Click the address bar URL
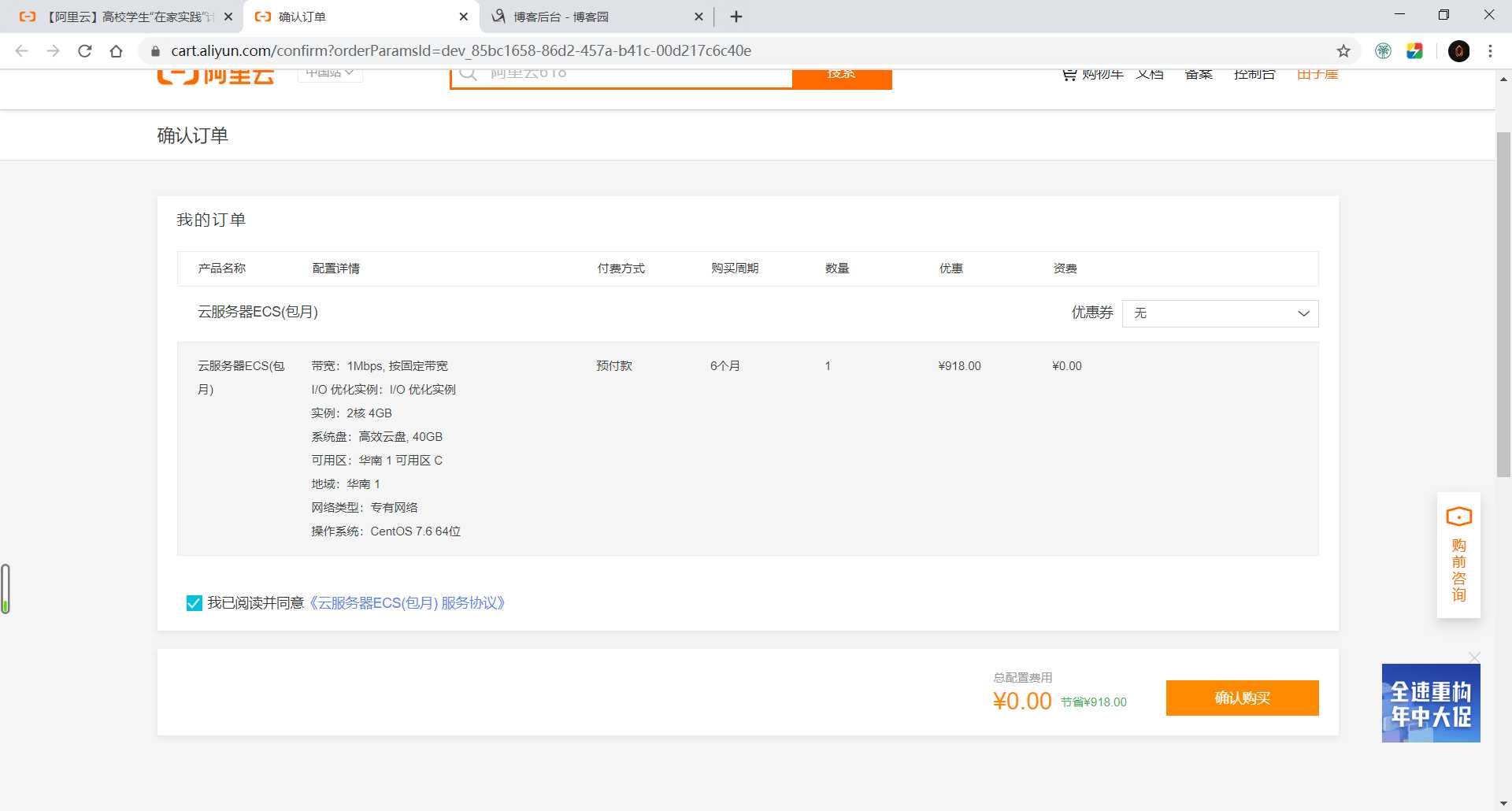This screenshot has height=811, width=1512. (x=461, y=51)
